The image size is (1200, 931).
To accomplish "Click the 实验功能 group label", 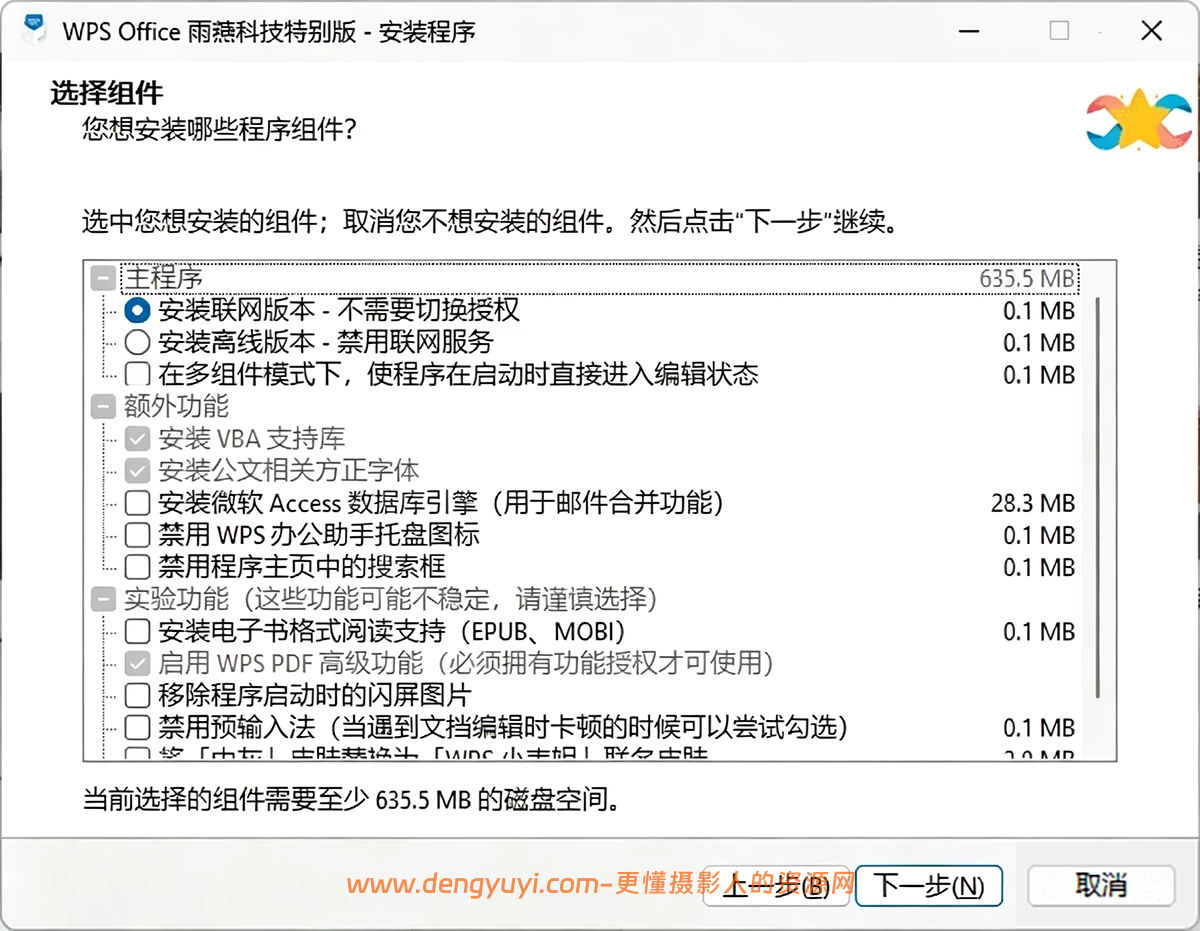I will click(x=390, y=599).
